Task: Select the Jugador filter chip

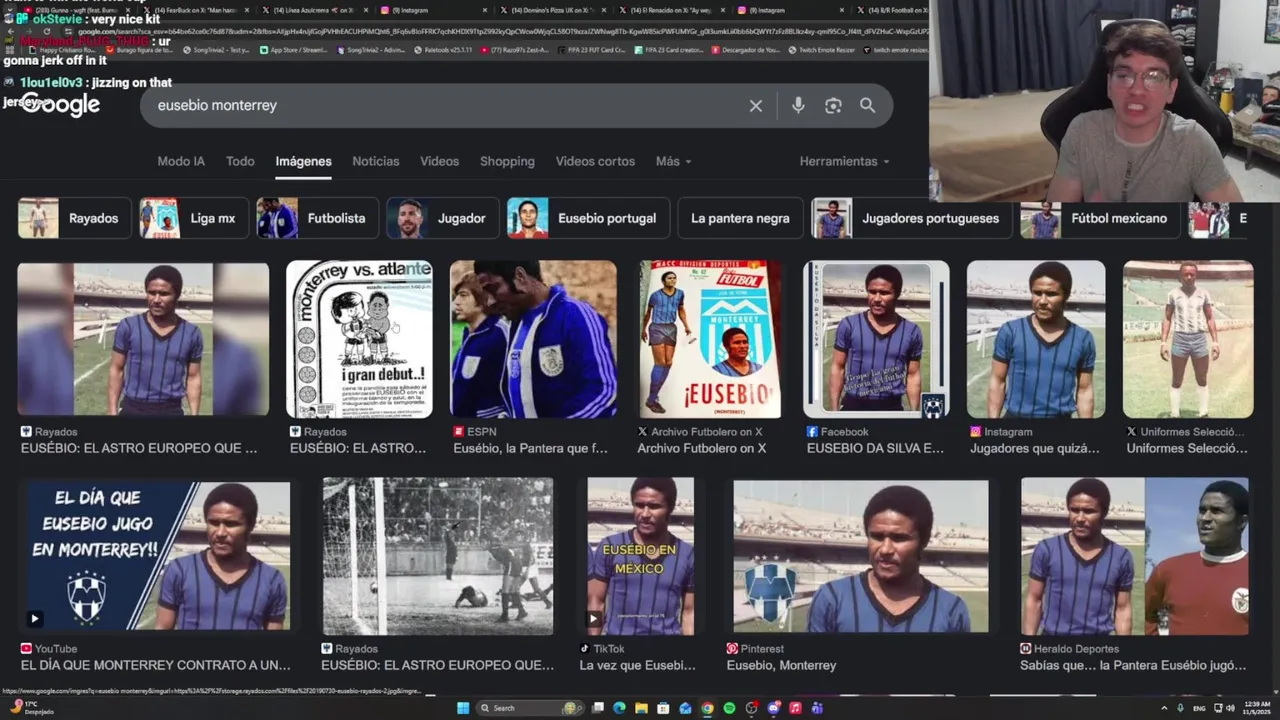Action: click(443, 218)
